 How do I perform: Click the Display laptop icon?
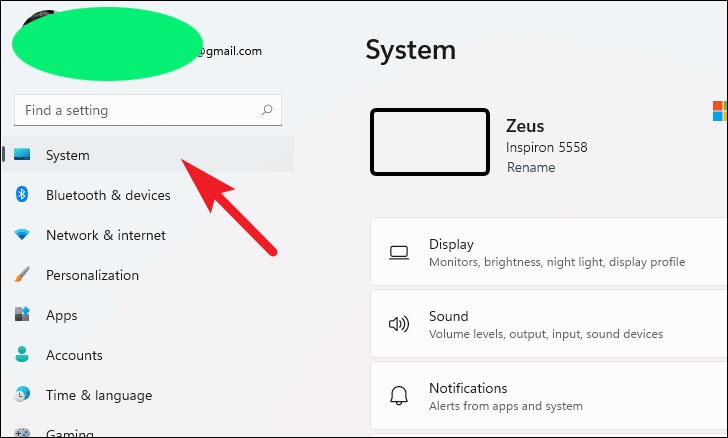click(x=399, y=253)
